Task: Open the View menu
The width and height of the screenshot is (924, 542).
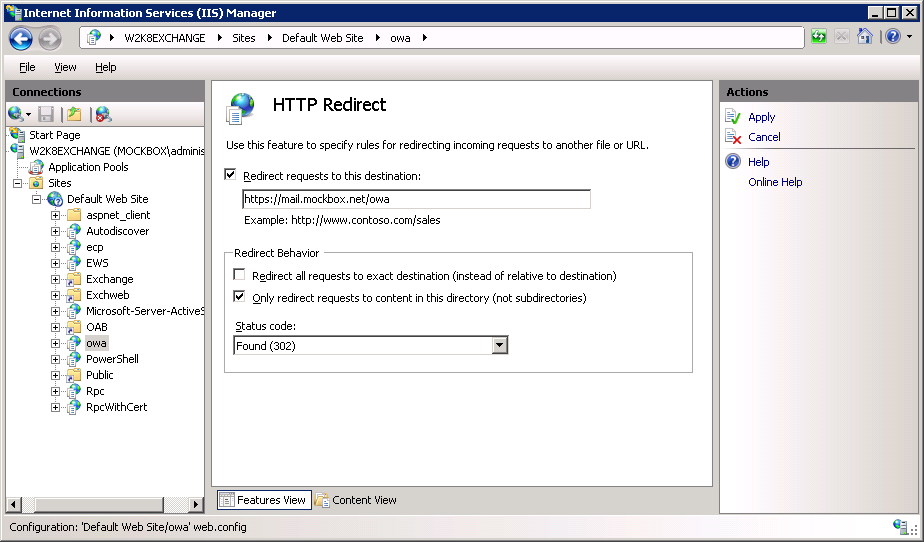Action: pos(65,67)
